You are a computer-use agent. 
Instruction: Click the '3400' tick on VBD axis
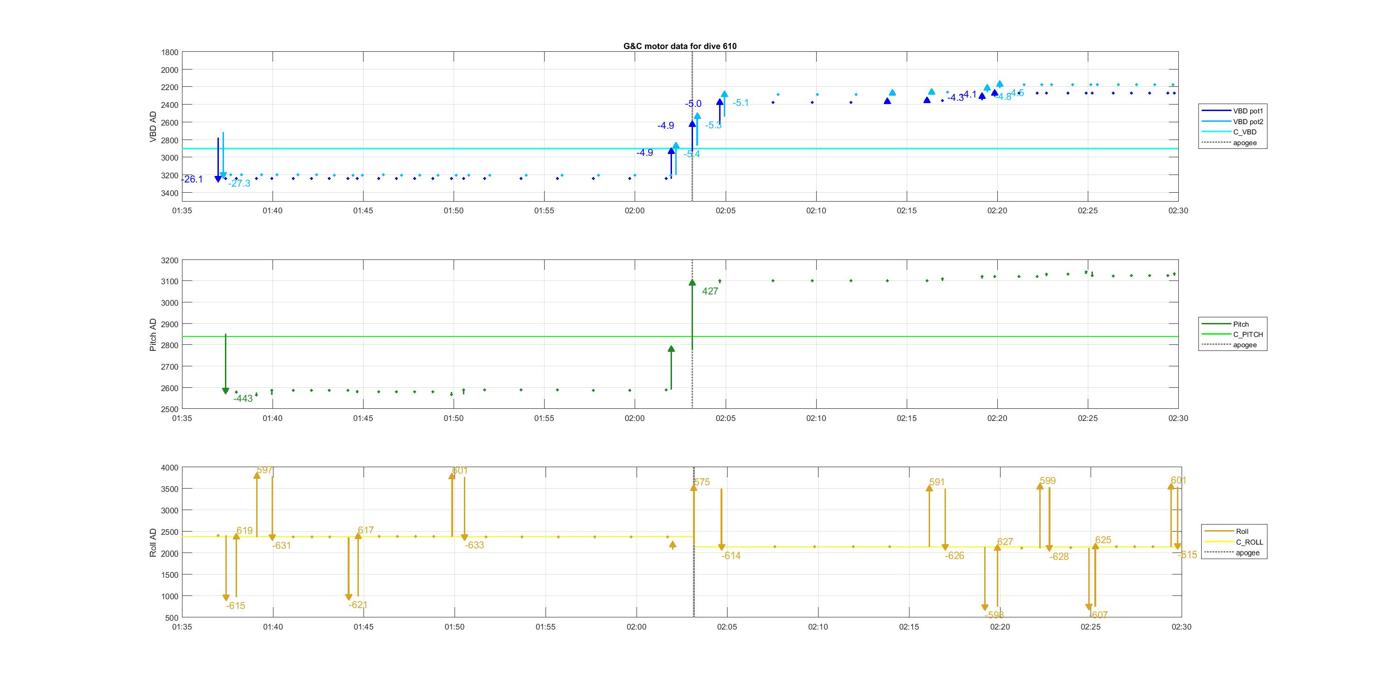[x=170, y=193]
